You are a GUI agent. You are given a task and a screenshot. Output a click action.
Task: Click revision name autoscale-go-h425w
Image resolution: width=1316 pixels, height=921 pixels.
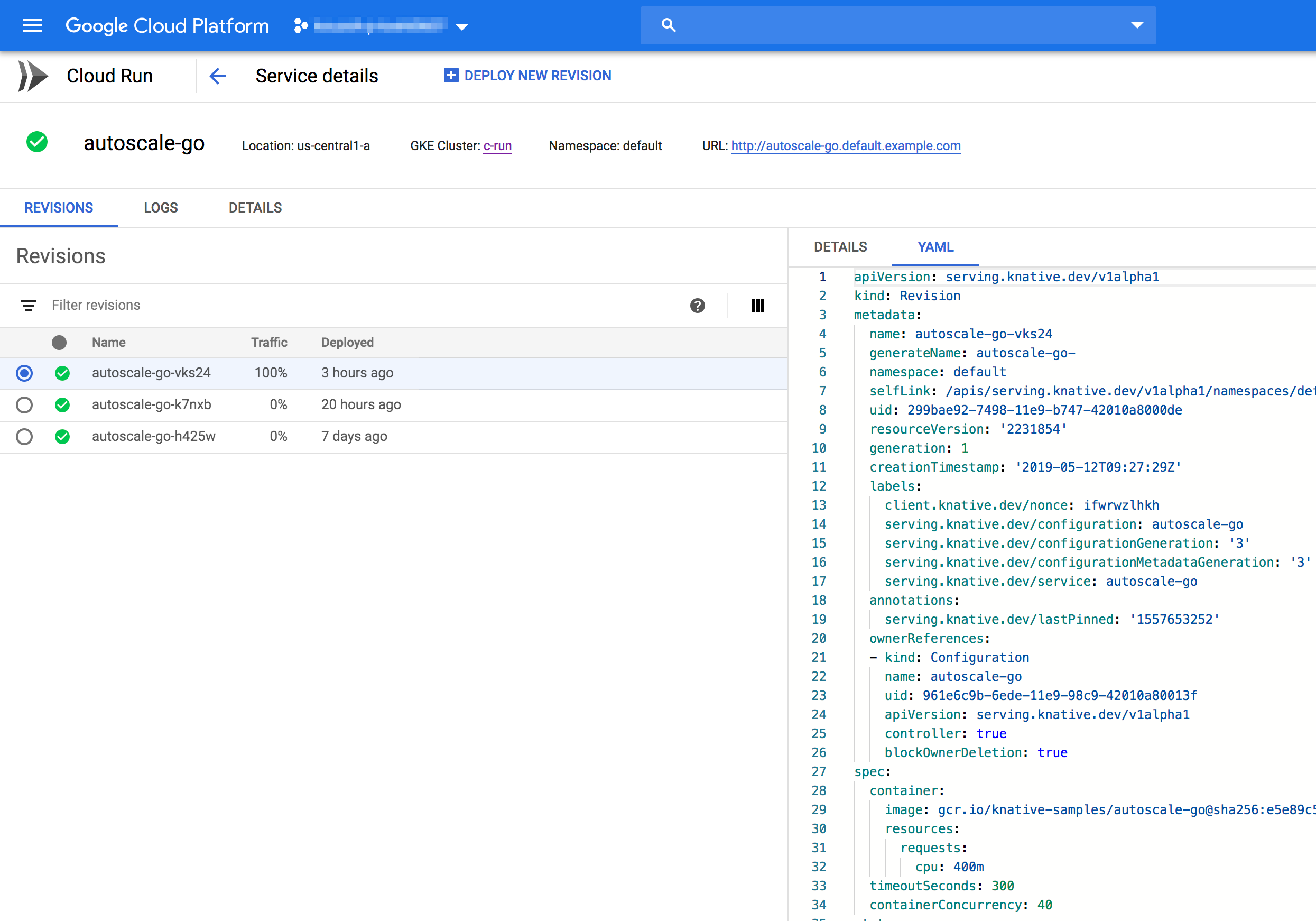pos(154,436)
